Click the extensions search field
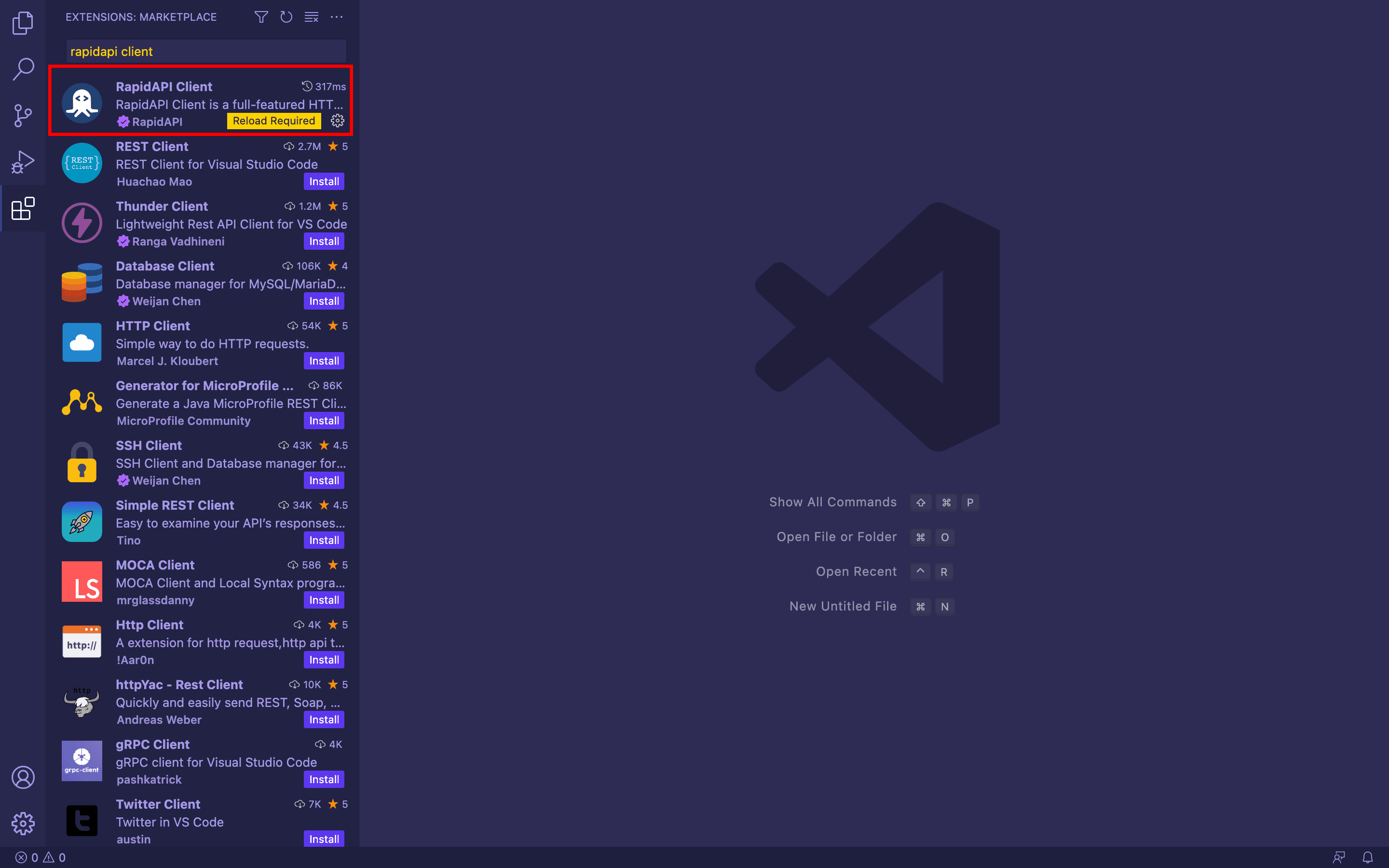Image resolution: width=1389 pixels, height=868 pixels. pos(206,51)
